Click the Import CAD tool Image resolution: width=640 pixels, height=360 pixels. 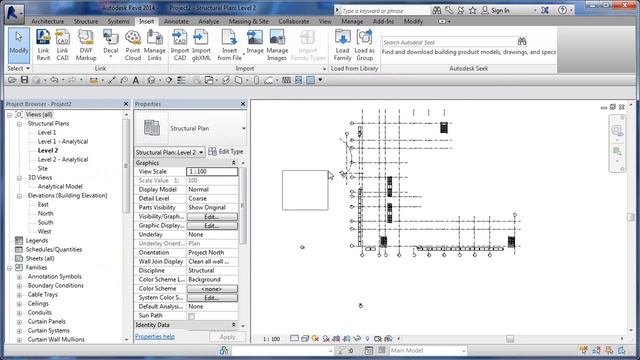coord(180,45)
